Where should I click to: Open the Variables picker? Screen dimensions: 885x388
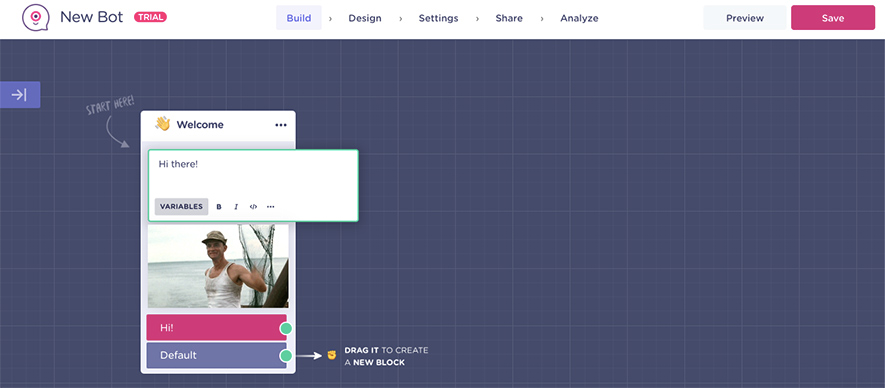[181, 207]
